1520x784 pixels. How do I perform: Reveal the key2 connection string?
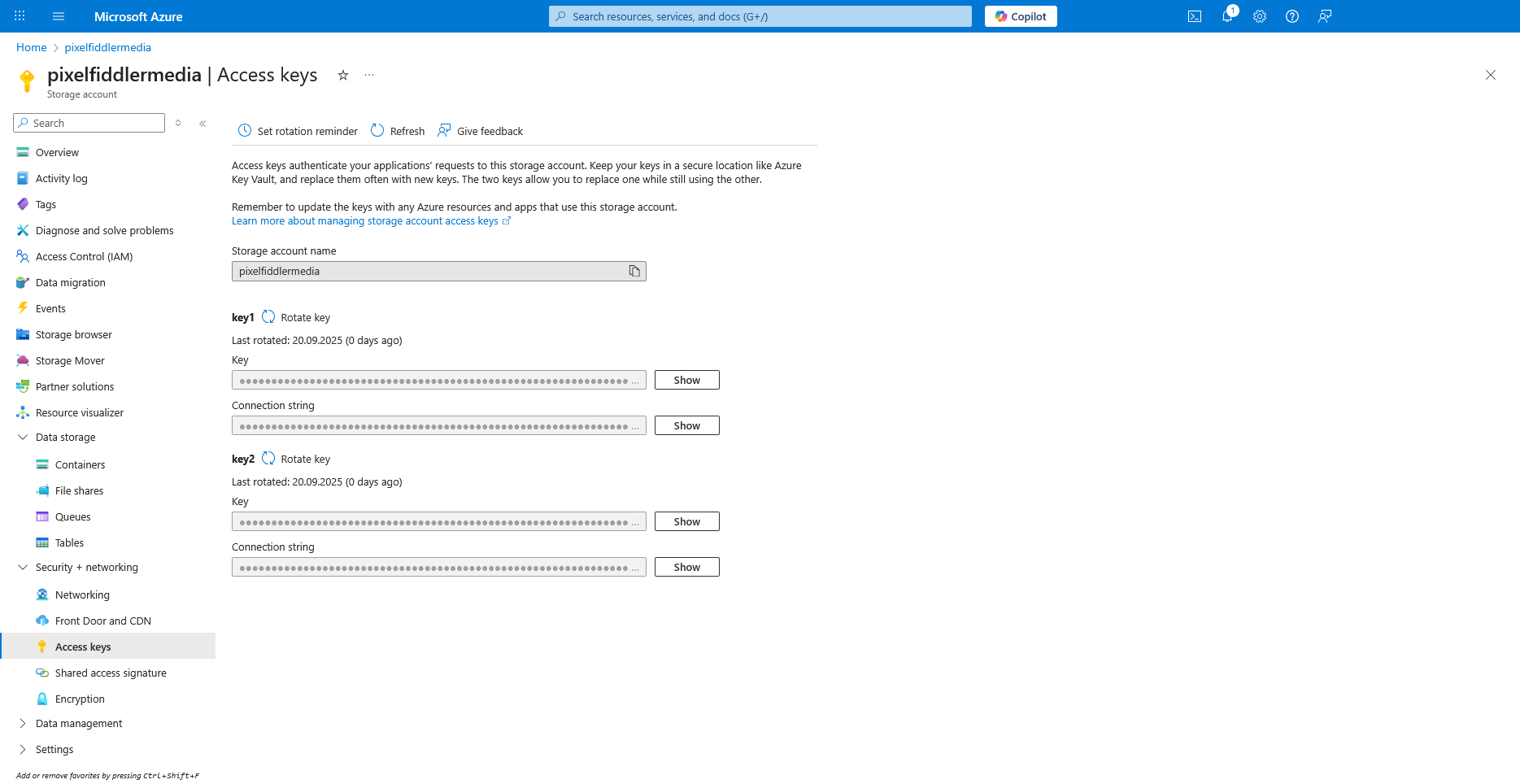click(x=686, y=567)
